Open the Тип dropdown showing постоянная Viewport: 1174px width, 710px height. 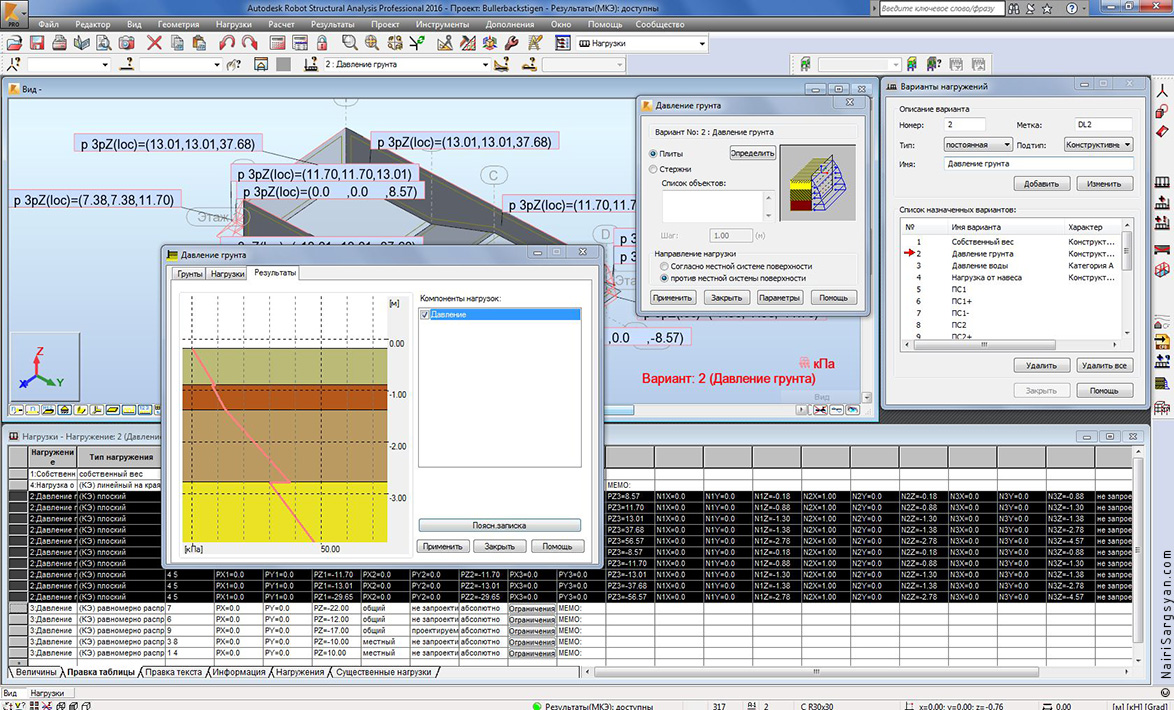[1007, 145]
